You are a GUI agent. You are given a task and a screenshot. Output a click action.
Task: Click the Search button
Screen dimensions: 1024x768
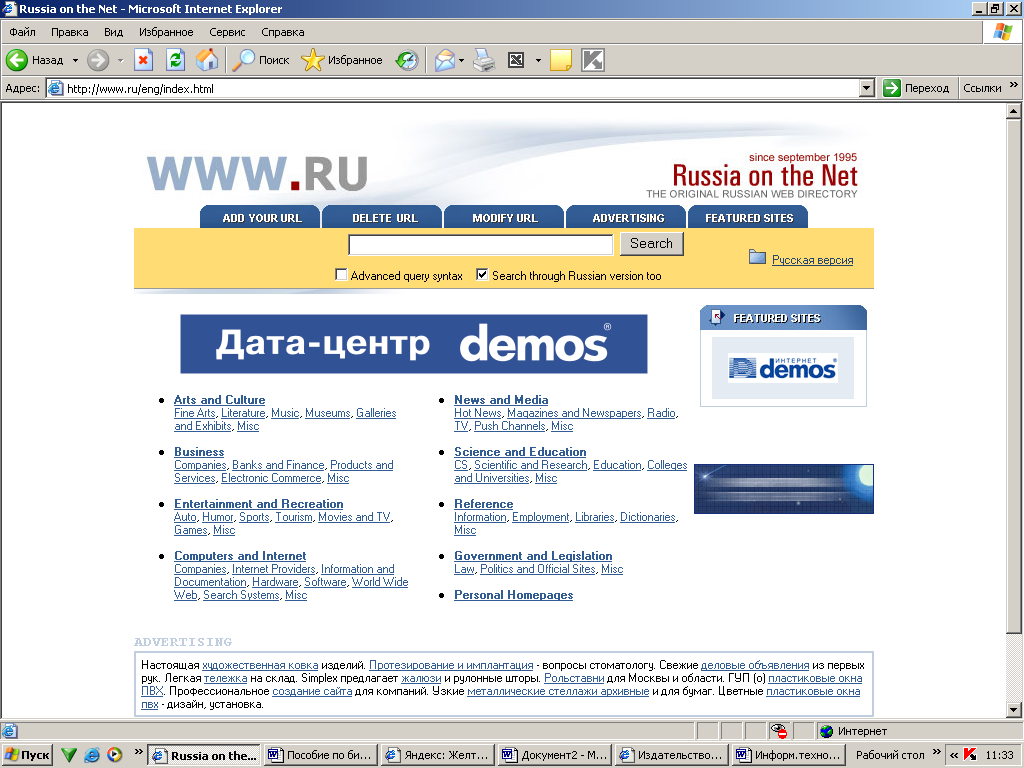[651, 244]
